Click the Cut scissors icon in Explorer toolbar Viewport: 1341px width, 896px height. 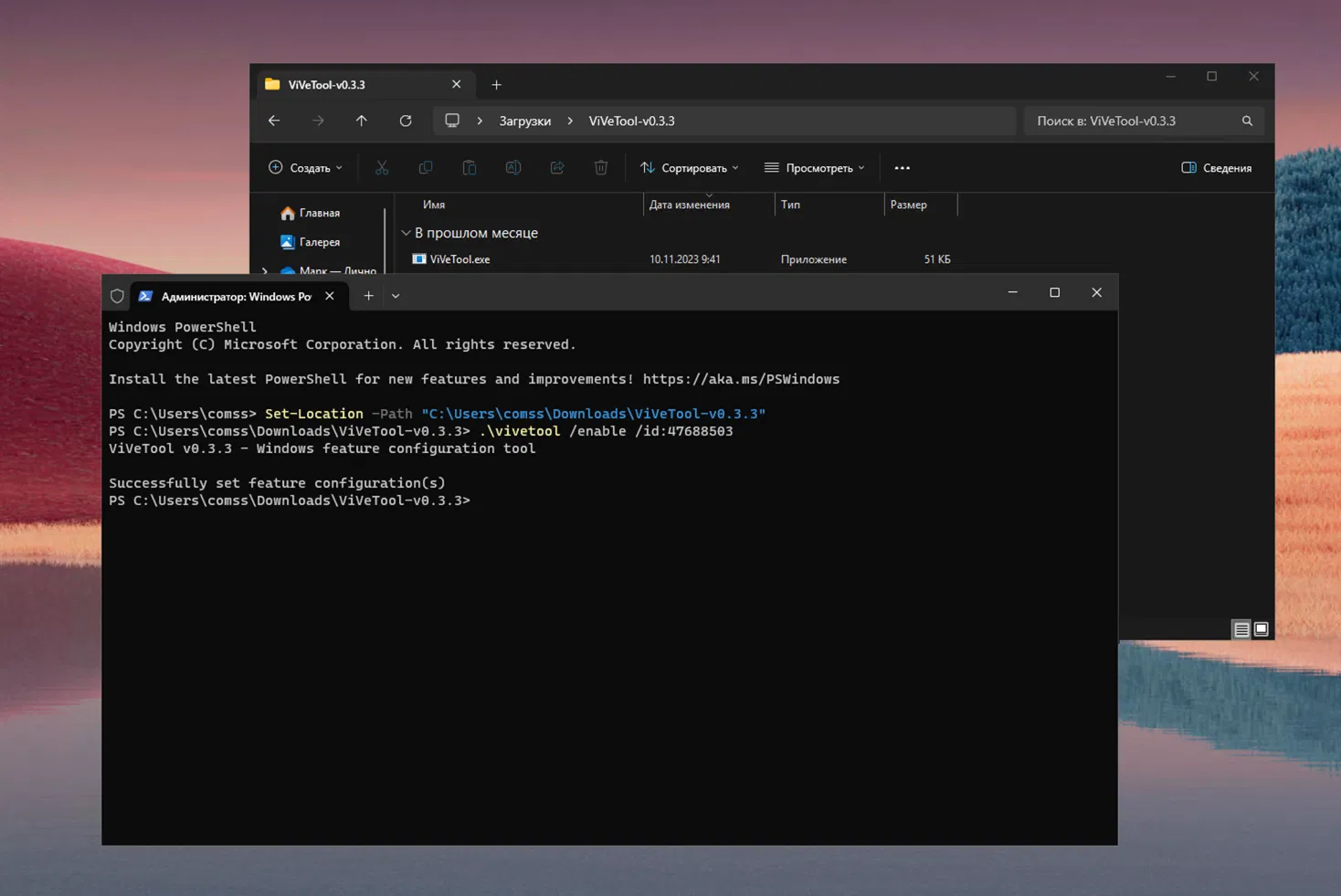(382, 168)
